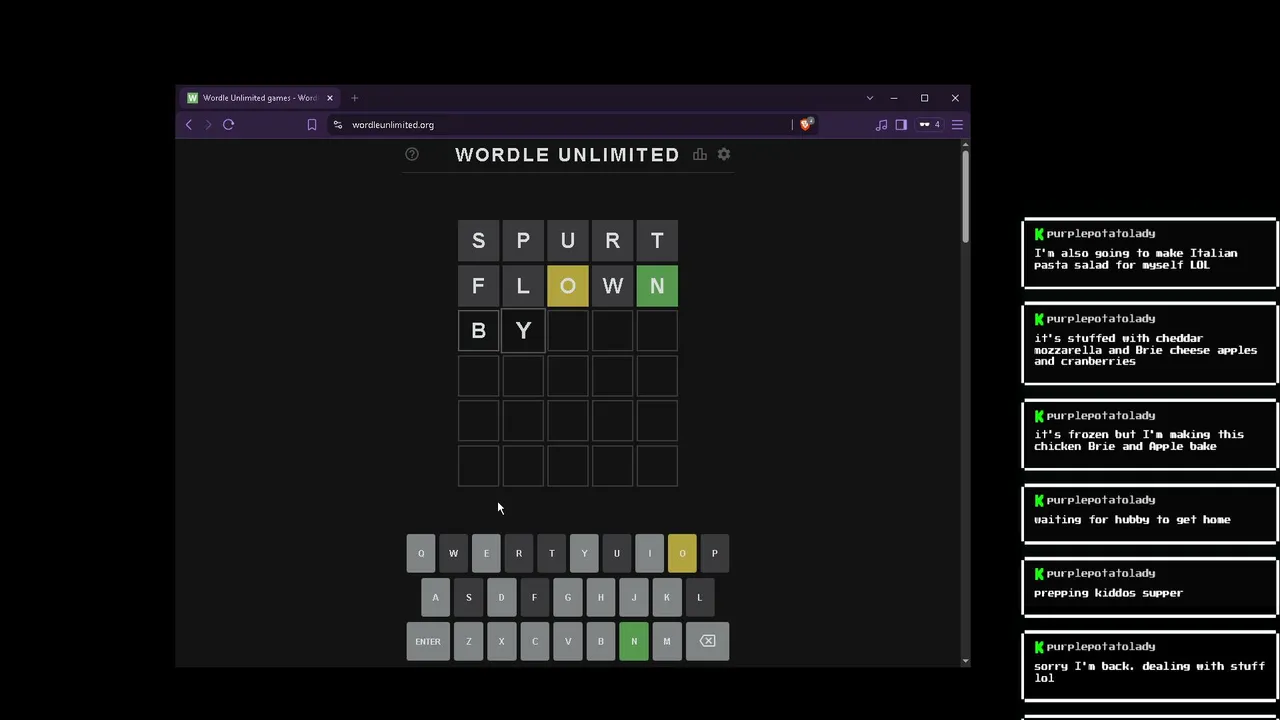
Task: Reload the page
Action: coord(228,125)
